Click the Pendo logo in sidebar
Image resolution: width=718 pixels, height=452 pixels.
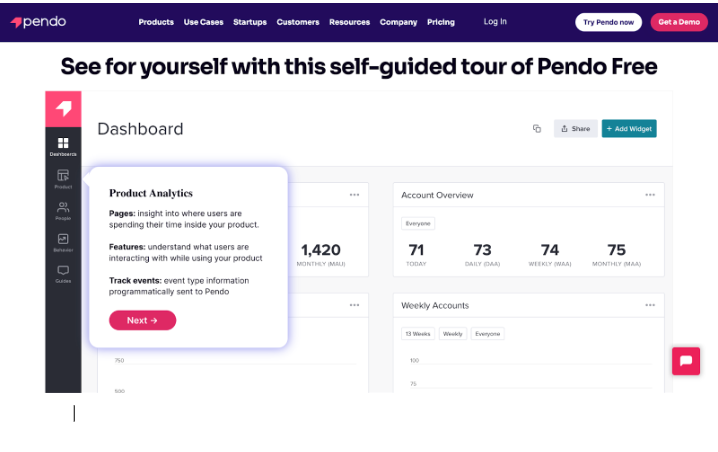click(x=63, y=108)
